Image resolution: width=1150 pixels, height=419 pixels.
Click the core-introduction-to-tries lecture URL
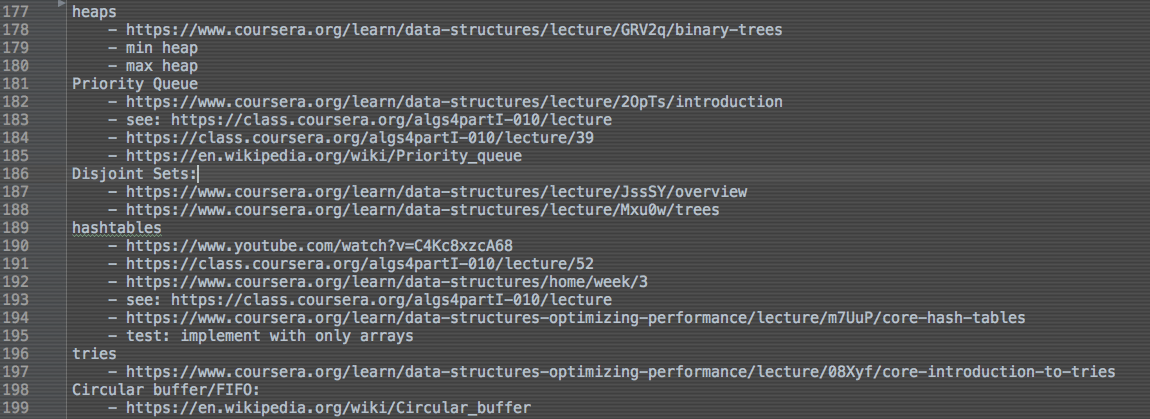(620, 372)
